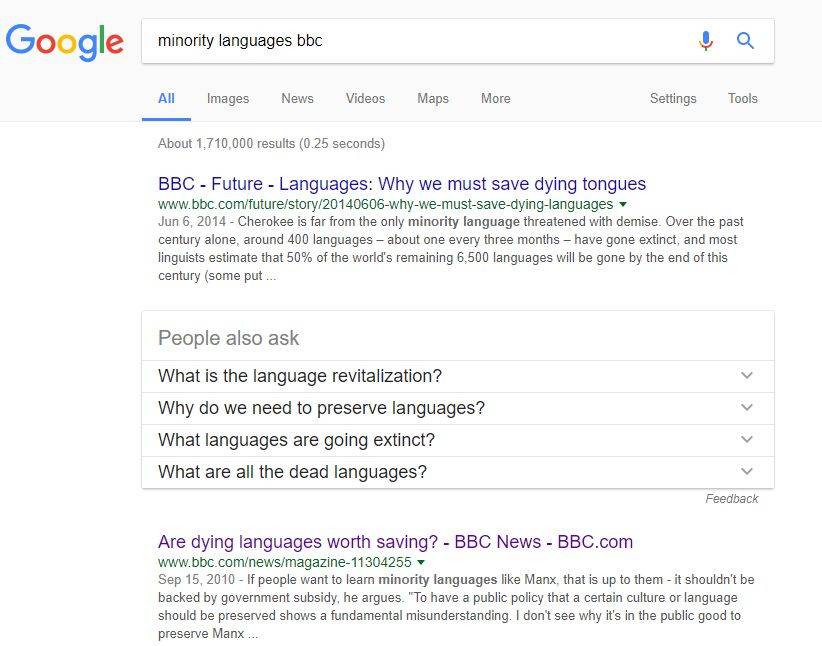This screenshot has height=646, width=822.
Task: Click the dropdown arrow beside the bbc.com/future URL
Action: click(x=623, y=204)
